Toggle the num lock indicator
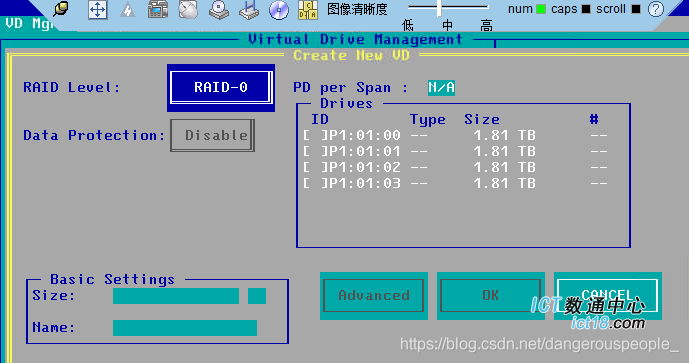The width and height of the screenshot is (689, 363). tap(541, 9)
